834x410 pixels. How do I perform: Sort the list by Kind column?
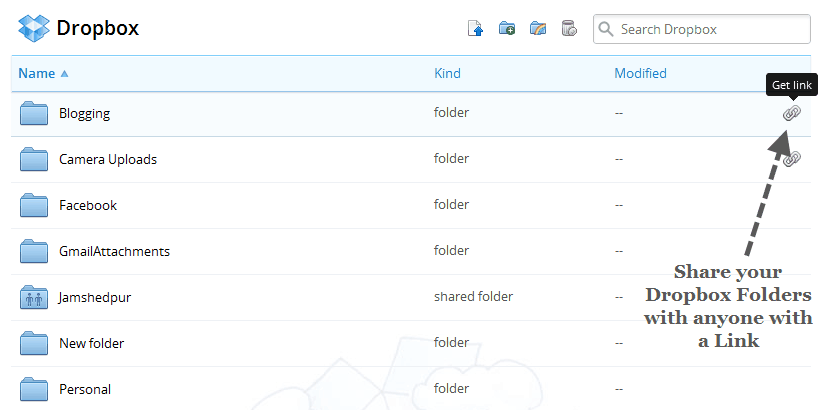[x=447, y=73]
